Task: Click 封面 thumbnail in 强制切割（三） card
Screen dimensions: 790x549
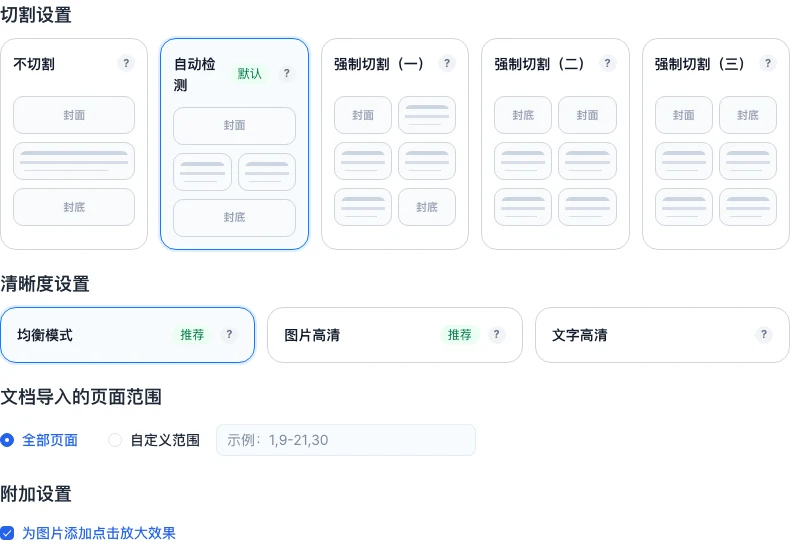Action: click(x=684, y=115)
